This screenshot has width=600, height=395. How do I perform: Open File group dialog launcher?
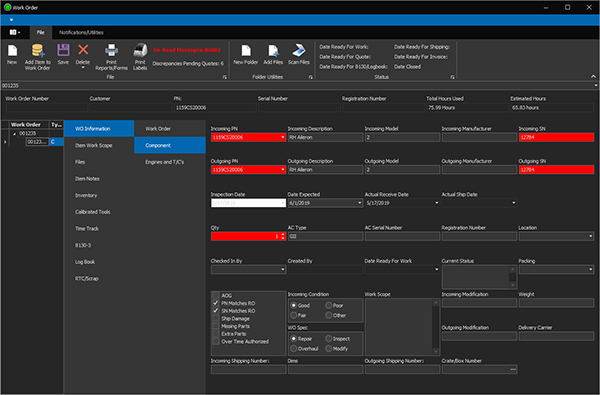[x=225, y=77]
